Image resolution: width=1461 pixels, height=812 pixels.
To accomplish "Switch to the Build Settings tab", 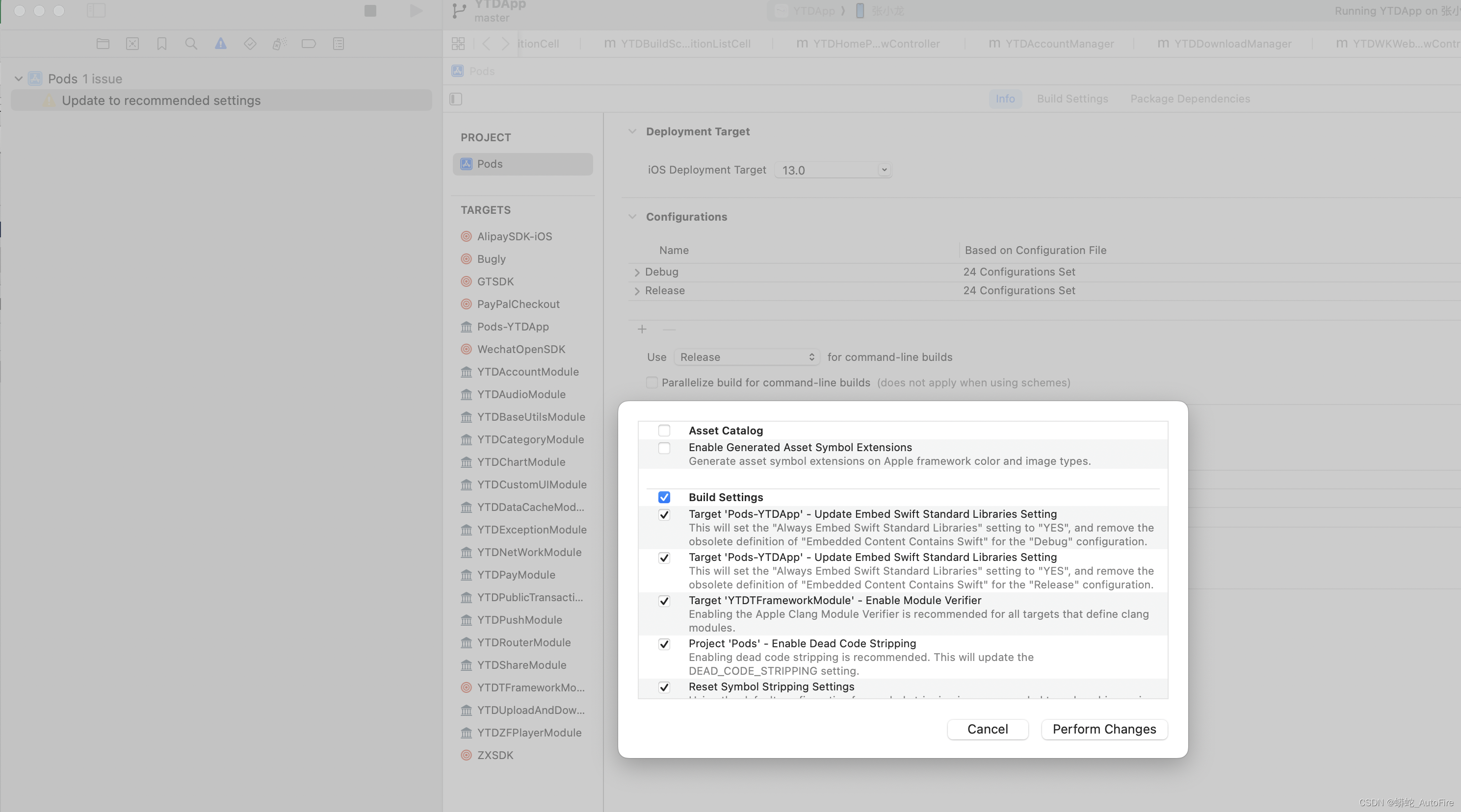I will (1072, 99).
